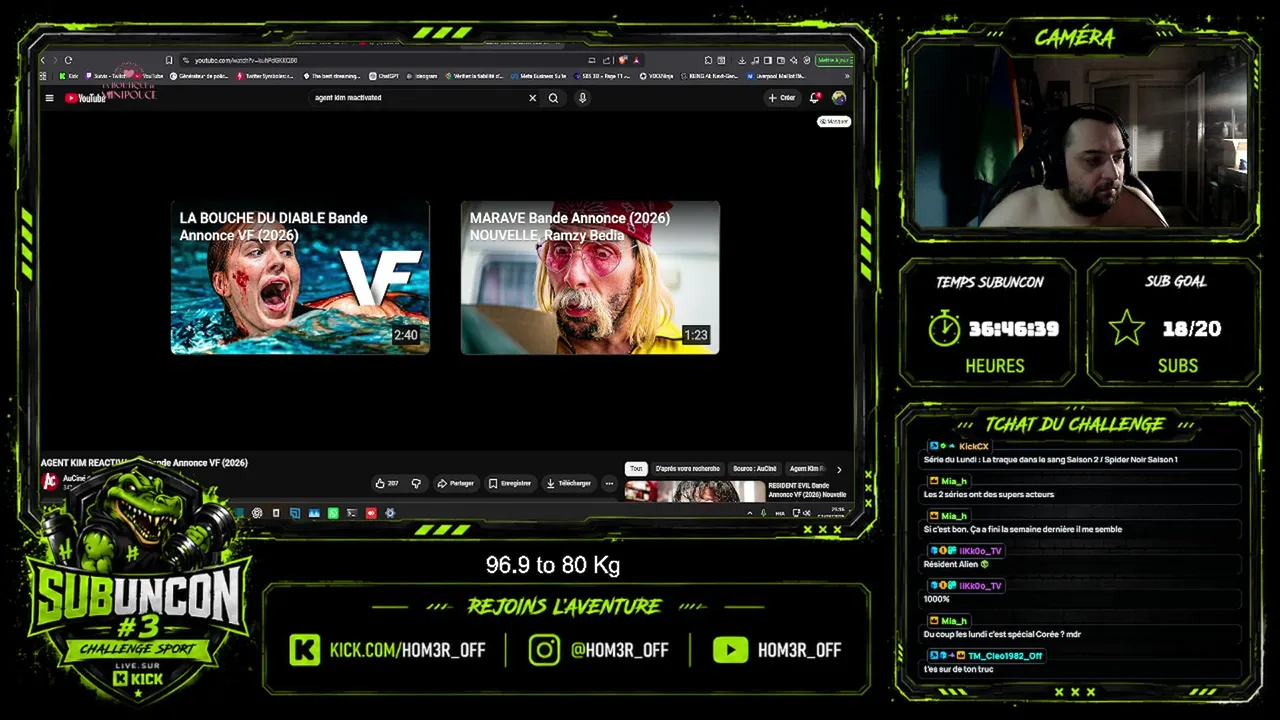Viewport: 1280px width, 720px height.
Task: Show more filter chips with right arrow
Action: pyautogui.click(x=839, y=468)
